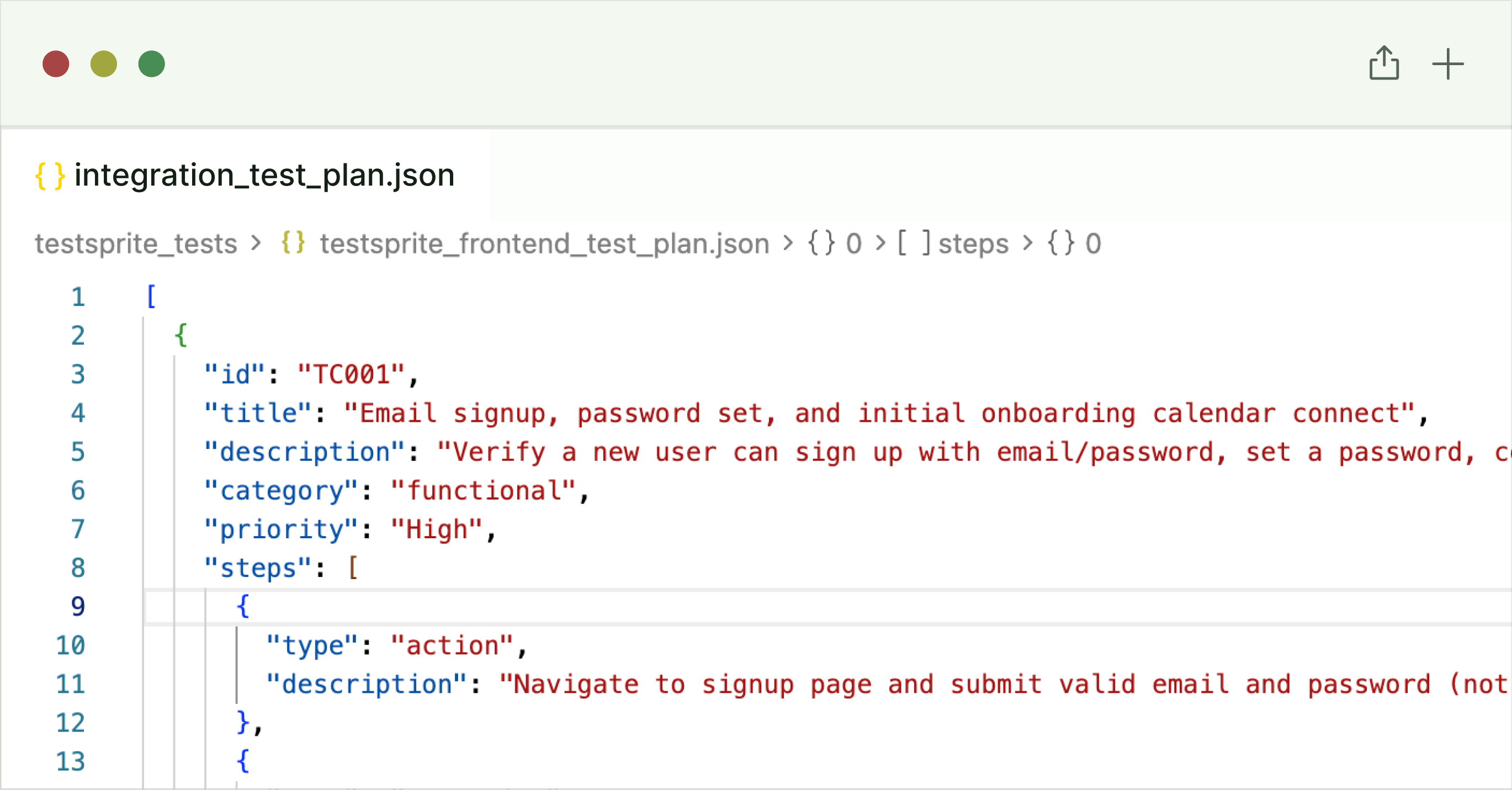Click the green maximize window dot
1512x790 pixels.
click(x=151, y=64)
